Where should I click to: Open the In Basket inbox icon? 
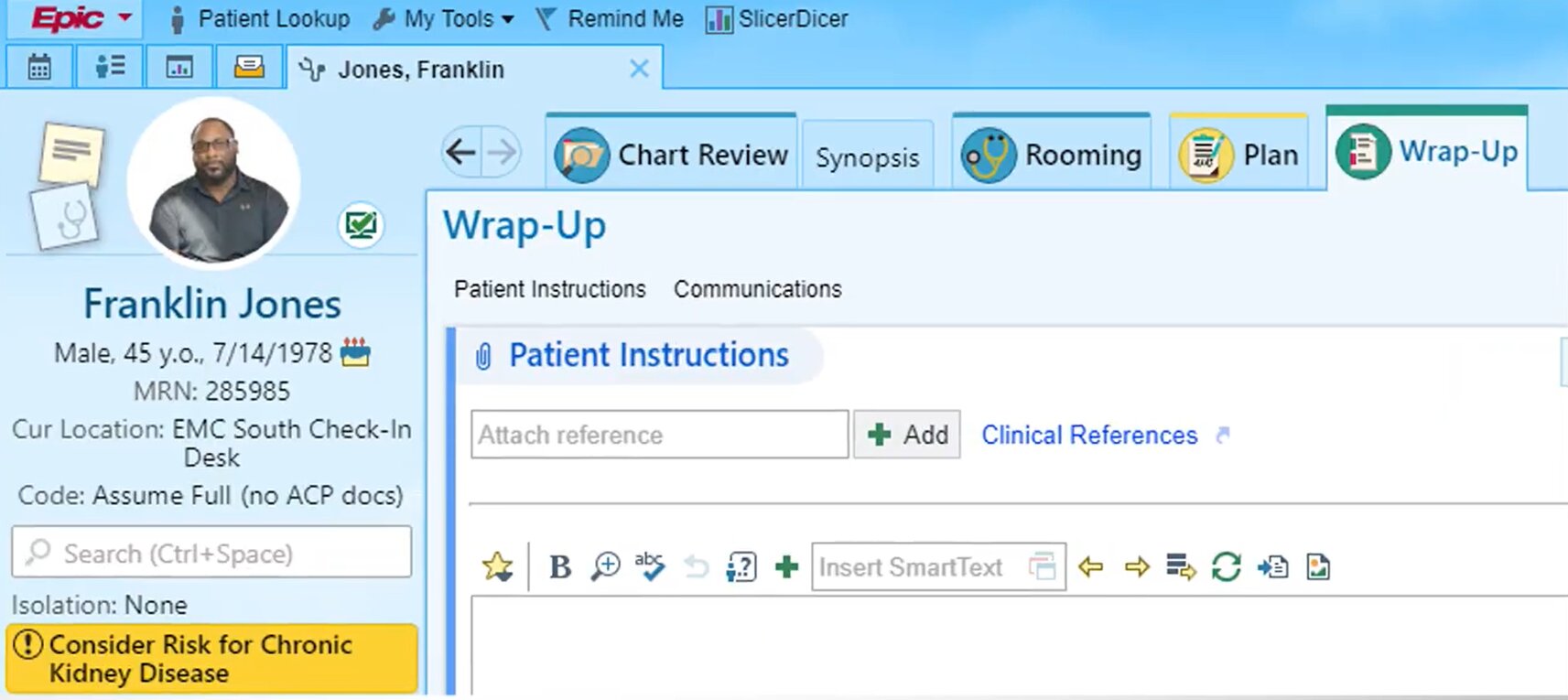[x=249, y=68]
